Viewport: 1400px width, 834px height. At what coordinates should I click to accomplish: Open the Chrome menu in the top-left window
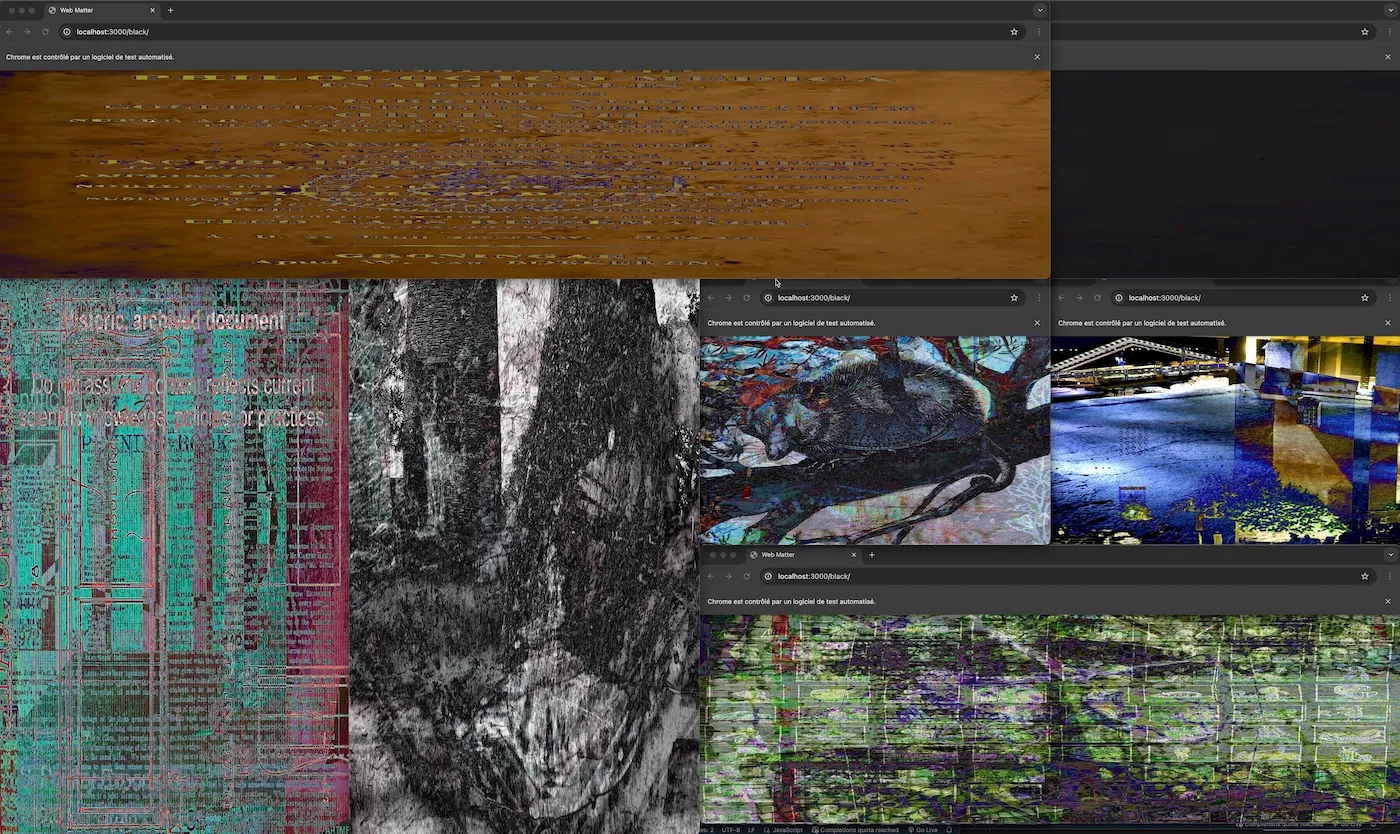[1038, 32]
